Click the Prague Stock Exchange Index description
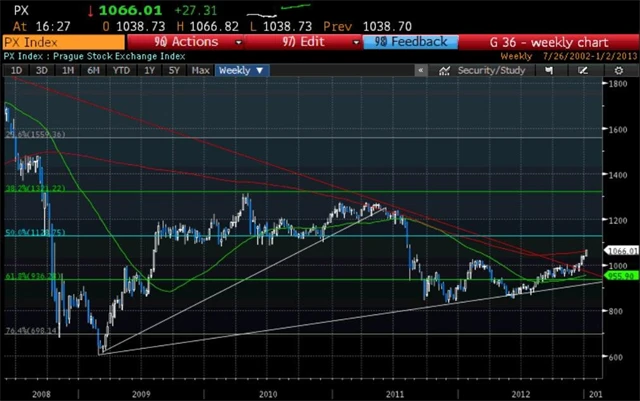 tap(119, 56)
